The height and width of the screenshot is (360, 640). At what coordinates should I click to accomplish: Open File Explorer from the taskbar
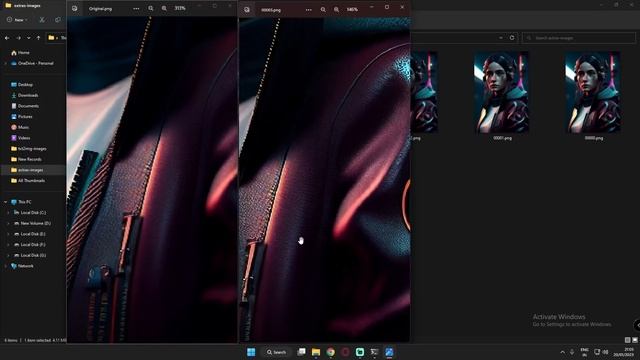click(x=316, y=352)
